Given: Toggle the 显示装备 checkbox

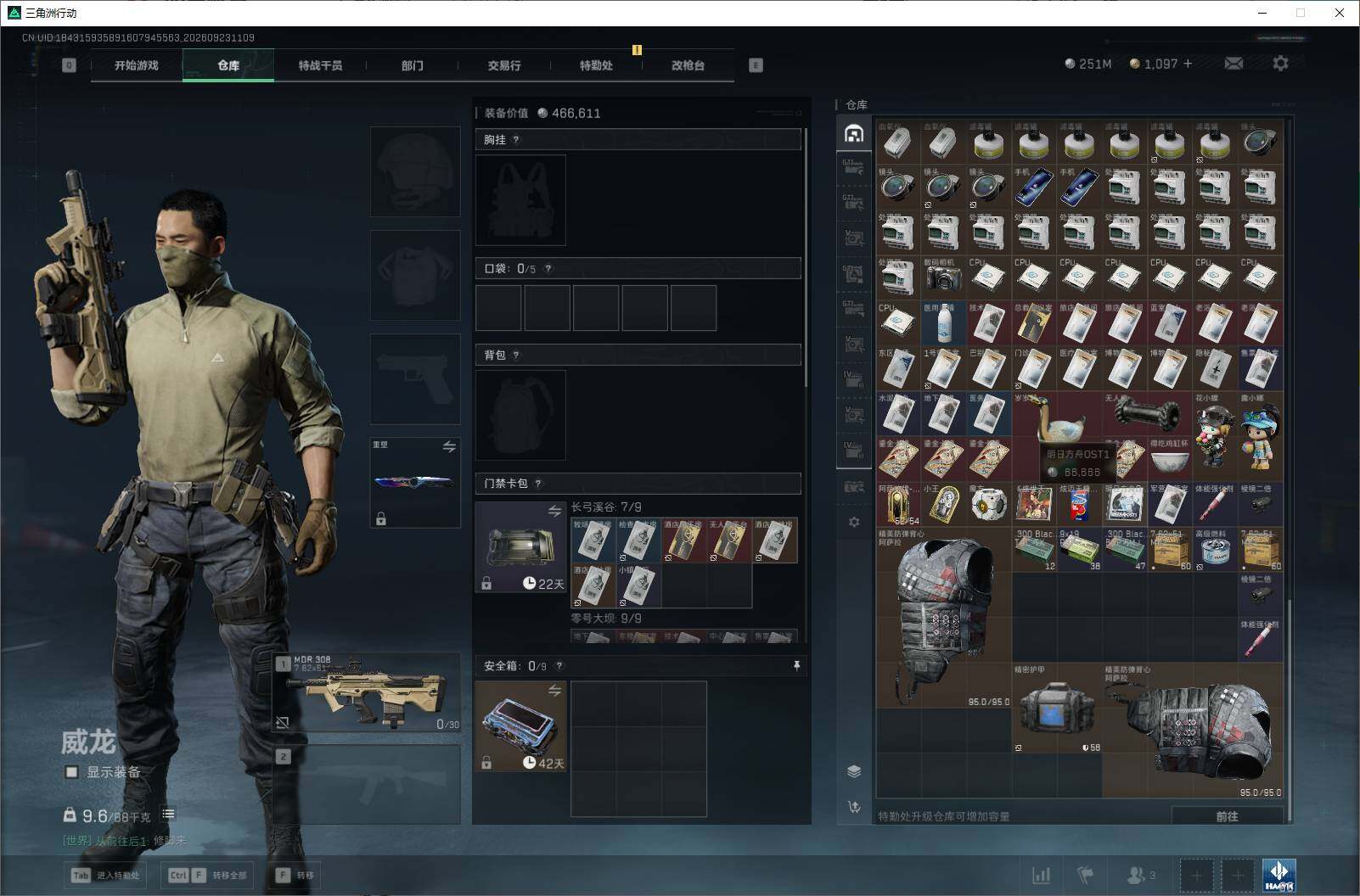Looking at the screenshot, I should pos(72,772).
